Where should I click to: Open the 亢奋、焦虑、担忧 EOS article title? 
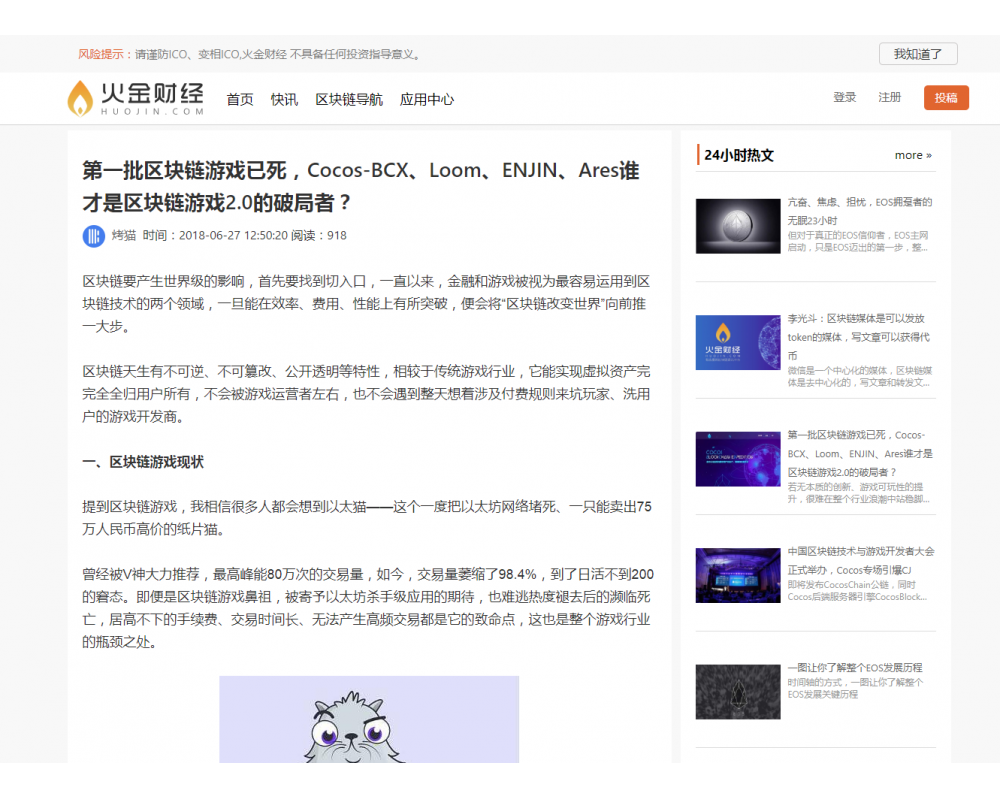[860, 211]
